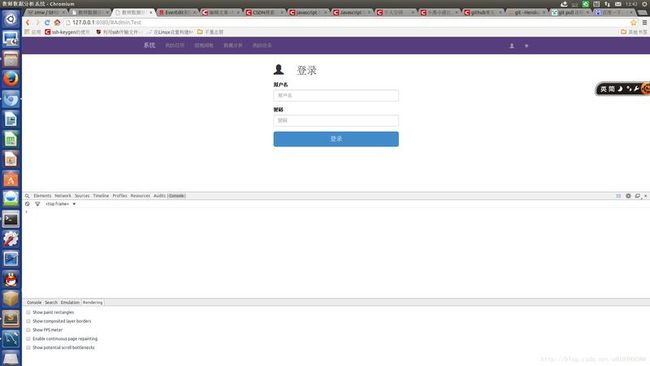
Task: Click the user icon in purple navbar
Action: (512, 46)
